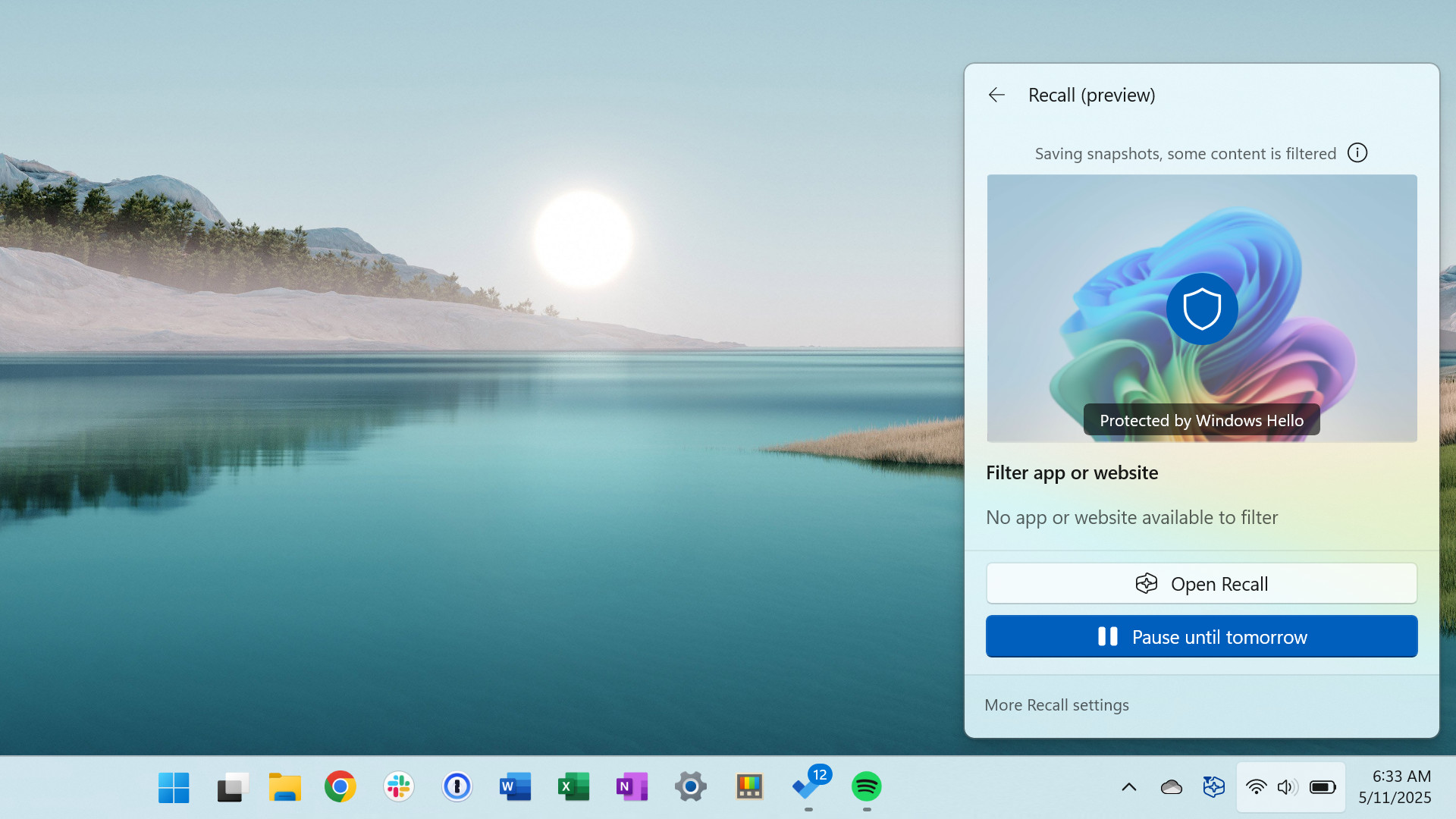Open the info icon beside snapshot status
The width and height of the screenshot is (1456, 819).
1357,152
